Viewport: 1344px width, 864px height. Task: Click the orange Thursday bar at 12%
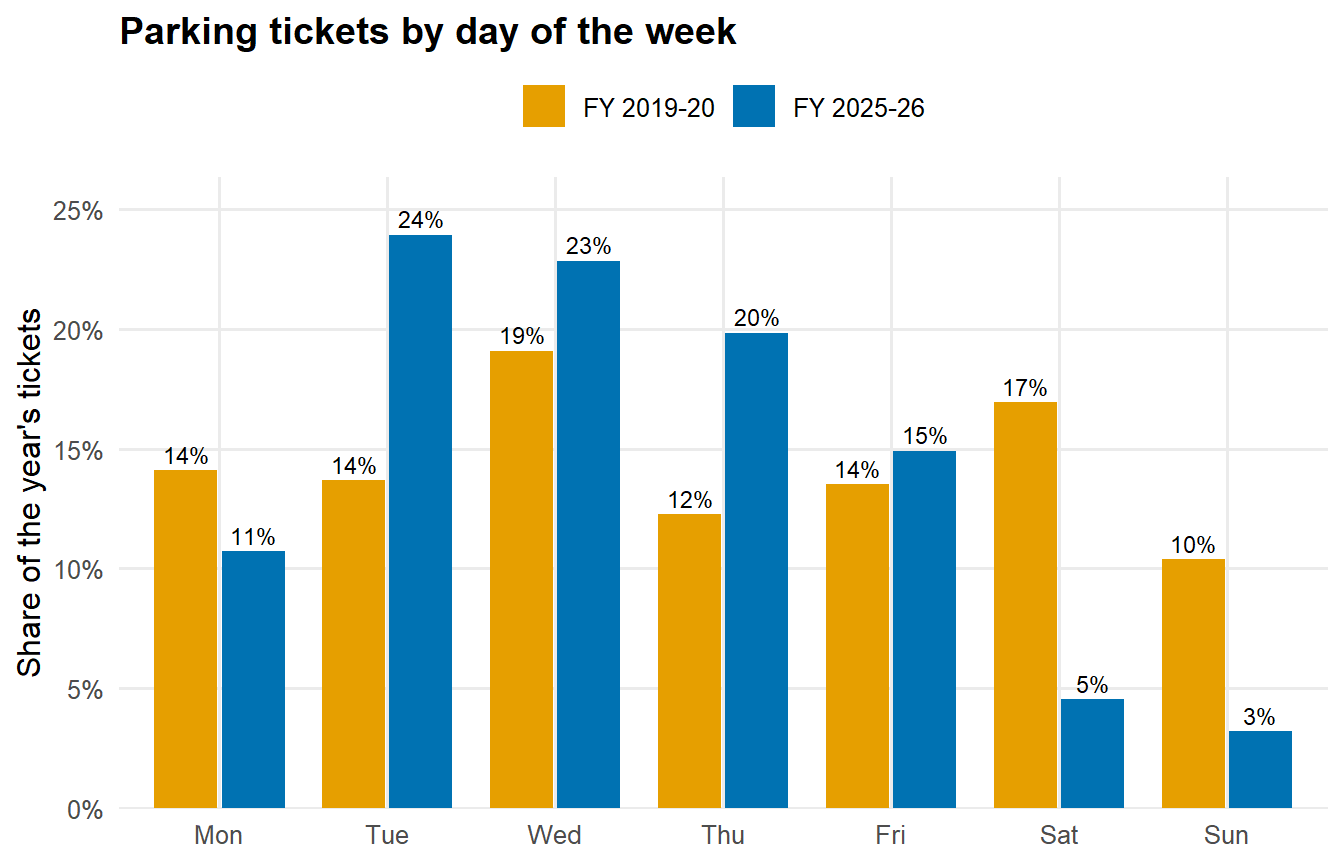tap(689, 661)
